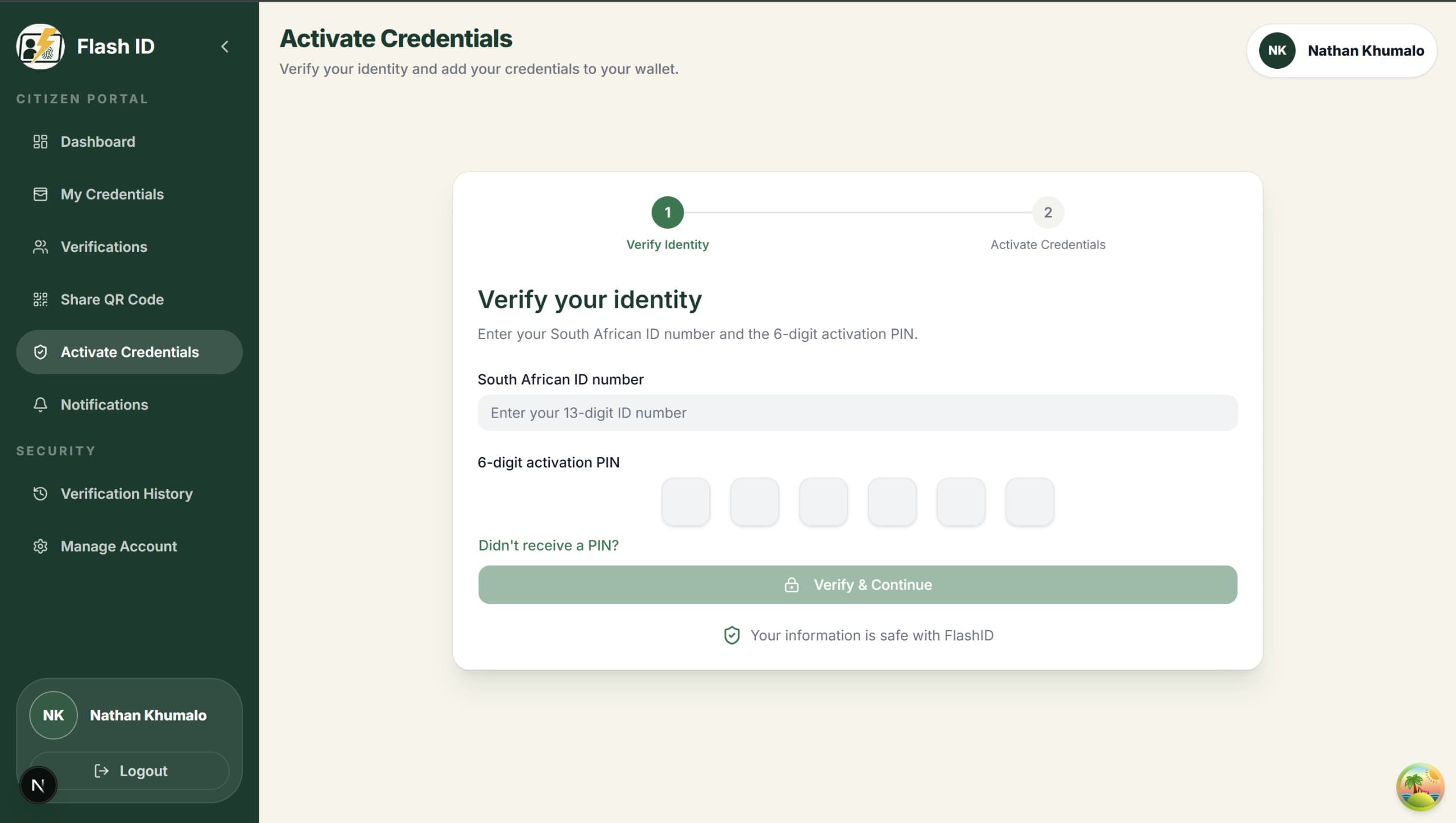This screenshot has height=823, width=1456.
Task: Focus the South African ID number field
Action: tap(858, 413)
